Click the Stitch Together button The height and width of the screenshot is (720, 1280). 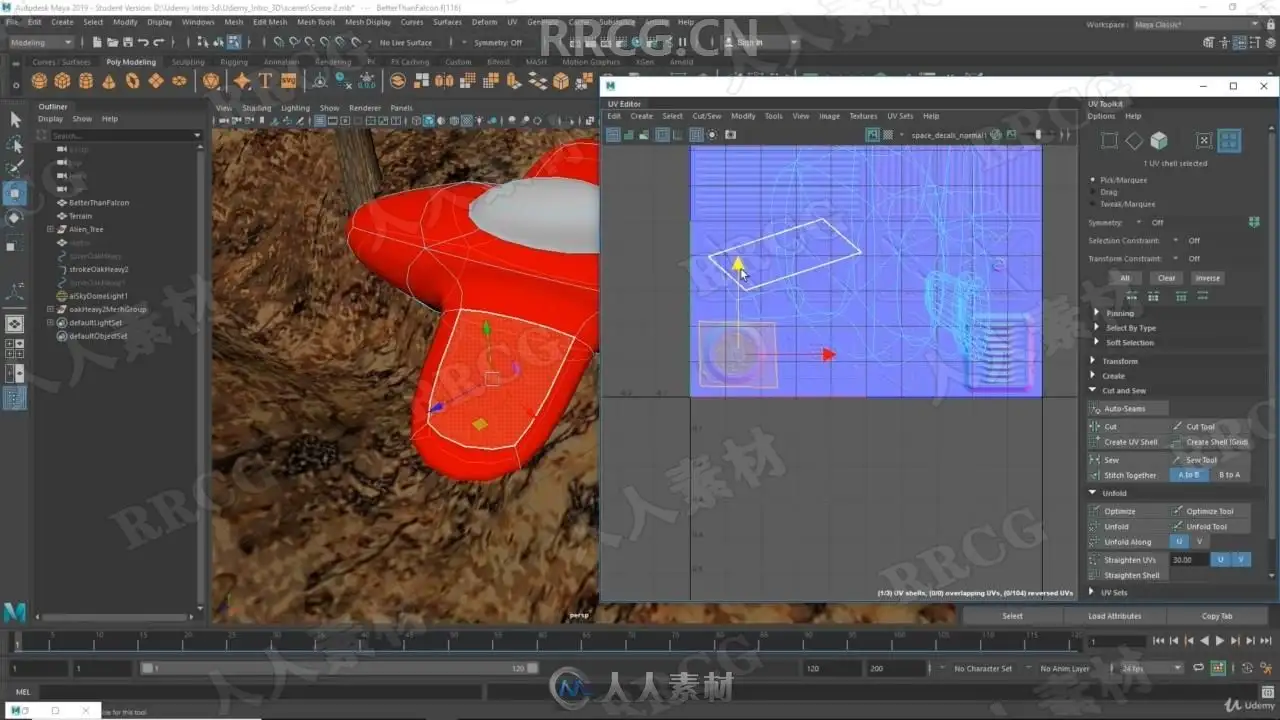(x=1130, y=475)
